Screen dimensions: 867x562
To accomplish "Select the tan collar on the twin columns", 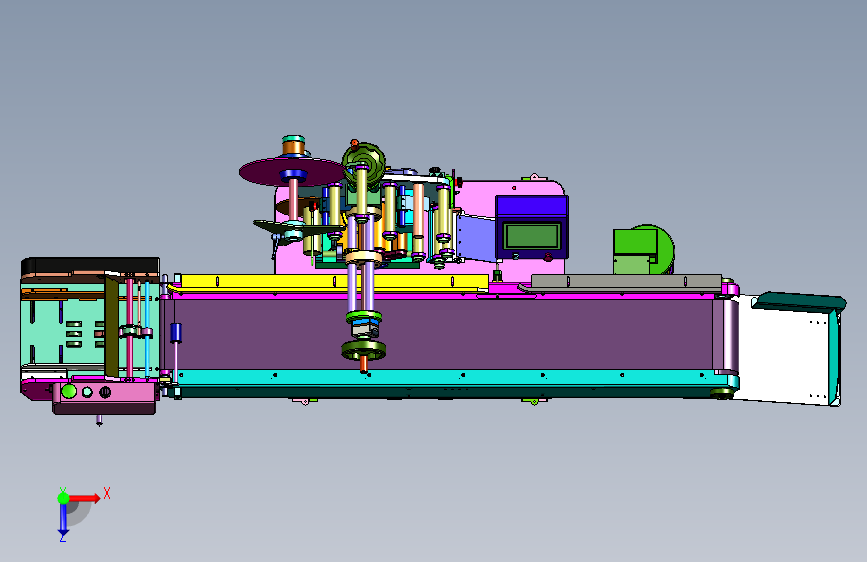I will (363, 257).
